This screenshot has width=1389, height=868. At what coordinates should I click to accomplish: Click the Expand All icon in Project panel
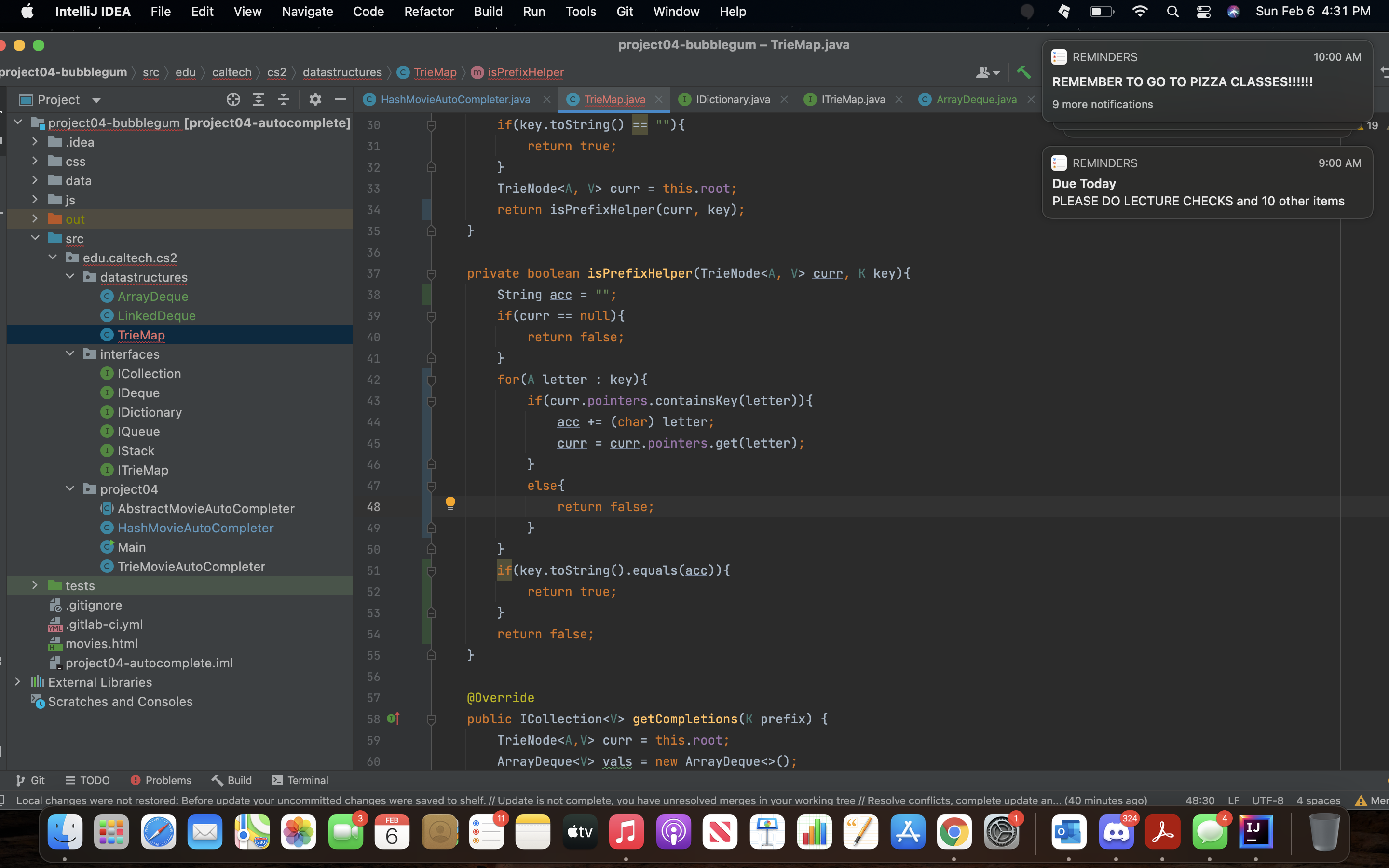pos(259,99)
